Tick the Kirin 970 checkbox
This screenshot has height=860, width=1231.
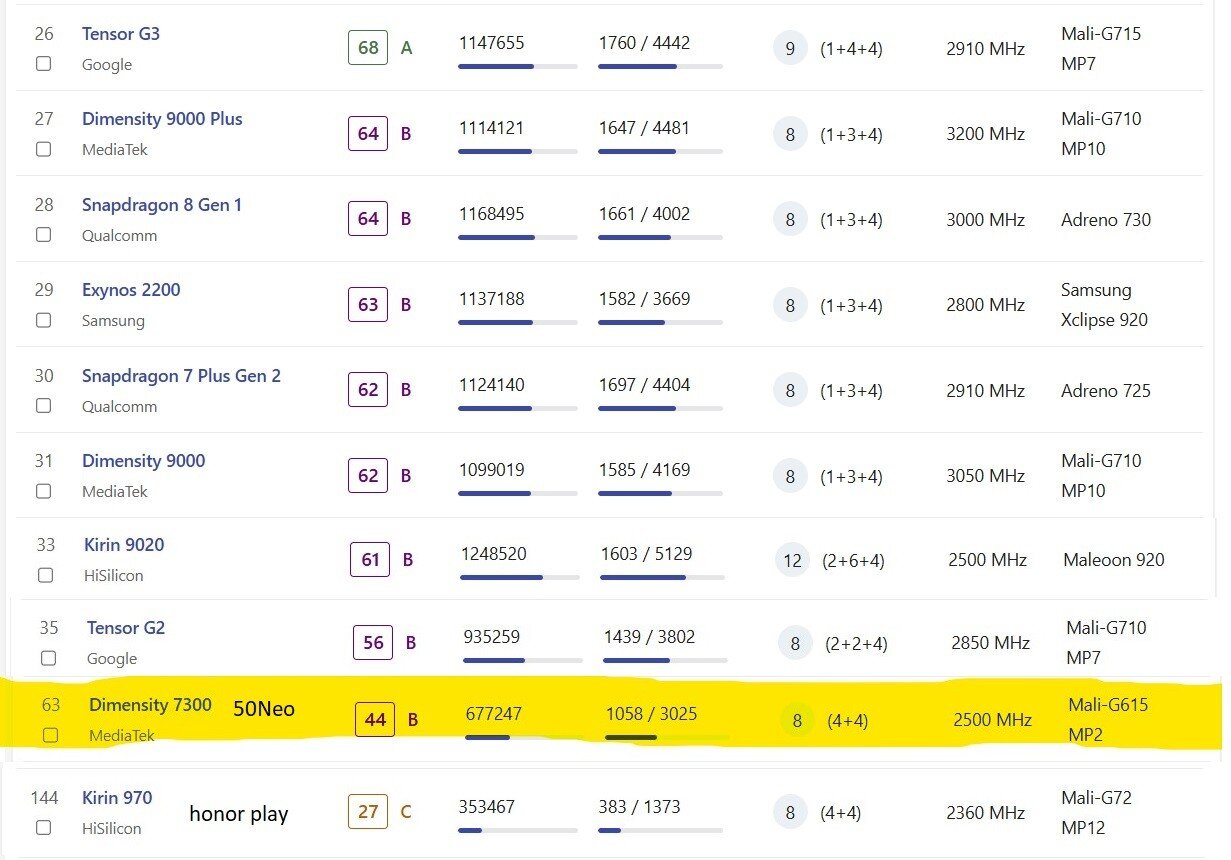click(x=44, y=828)
